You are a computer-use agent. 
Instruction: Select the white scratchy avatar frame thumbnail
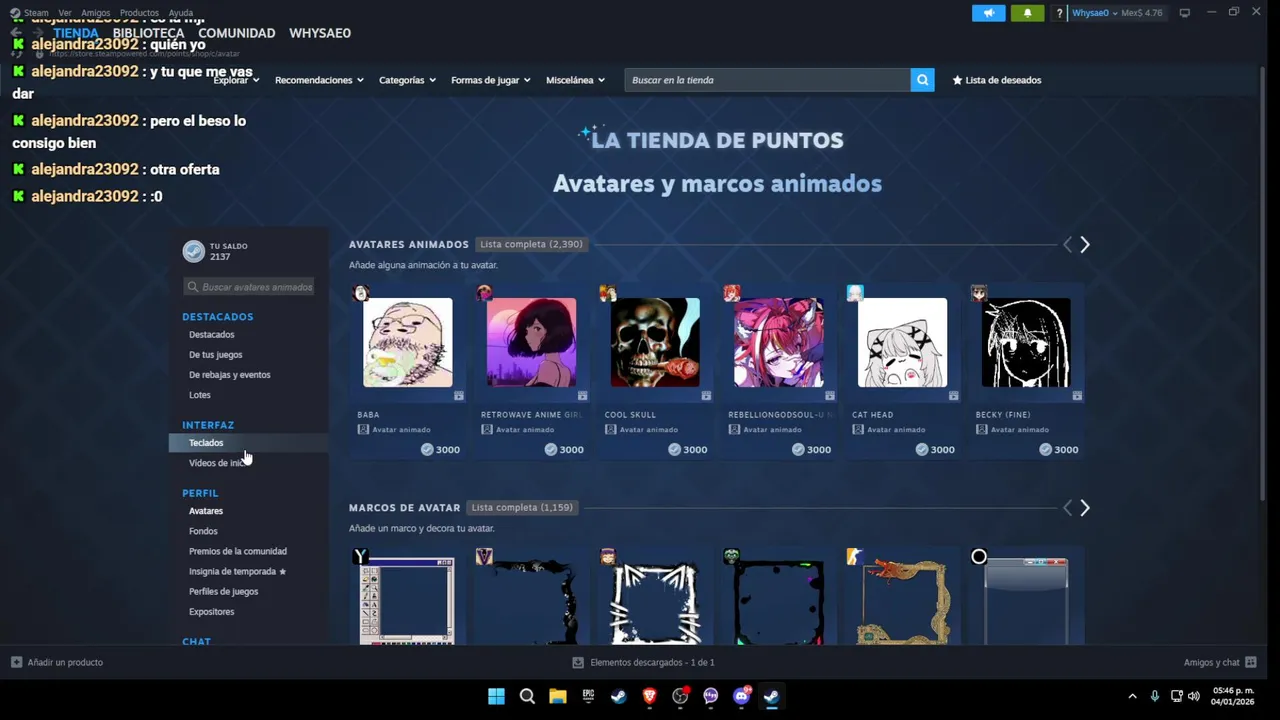click(655, 602)
